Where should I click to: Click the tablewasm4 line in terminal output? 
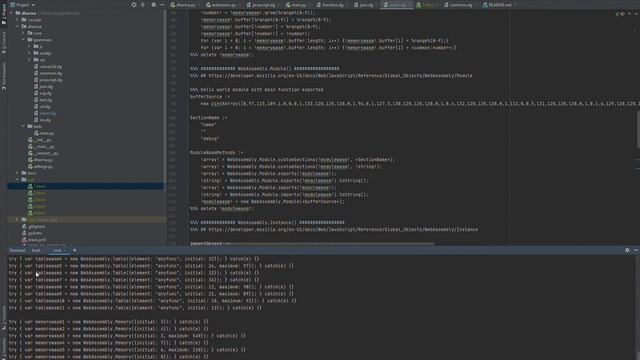click(x=133, y=259)
